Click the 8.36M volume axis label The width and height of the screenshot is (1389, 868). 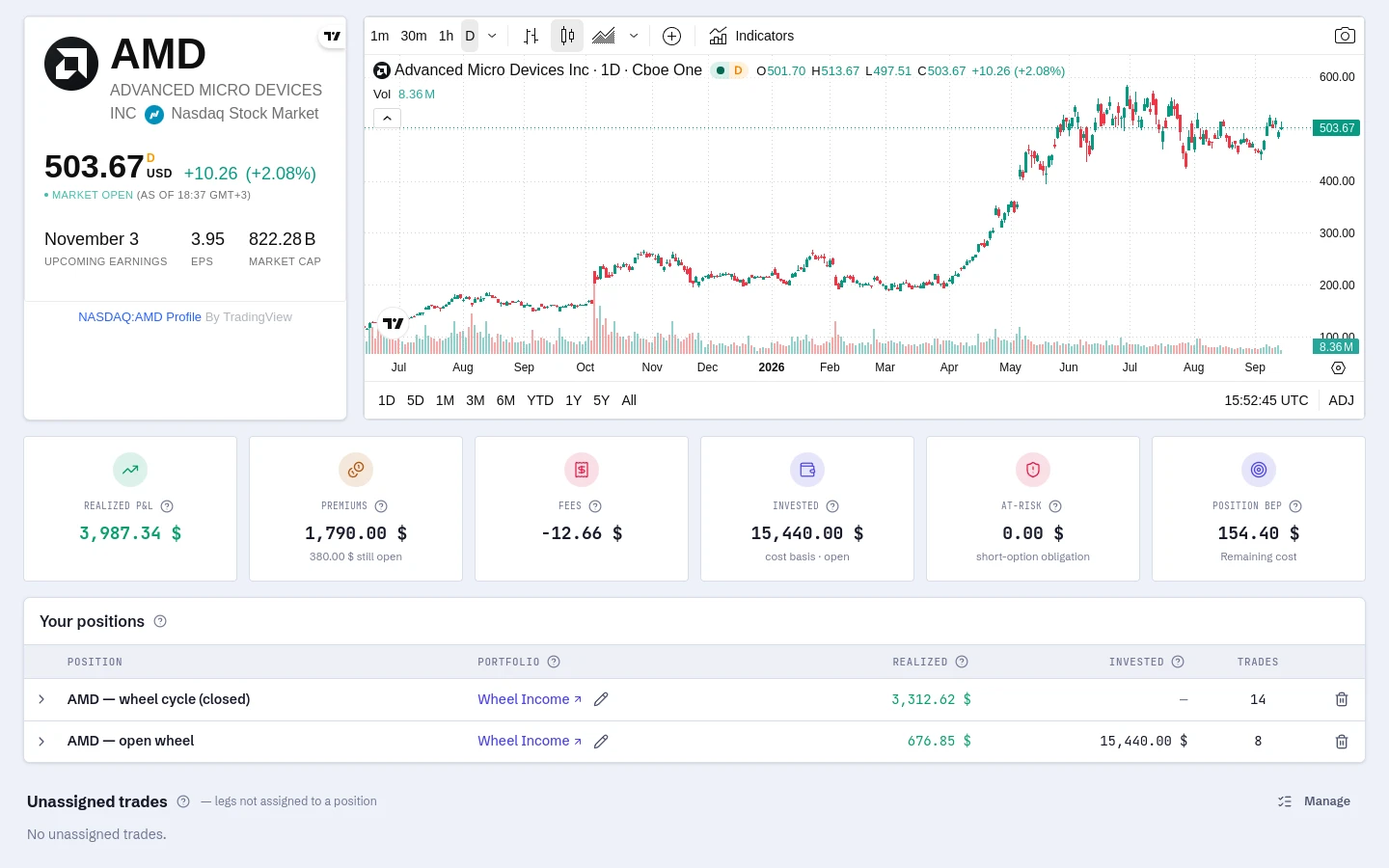[x=1336, y=346]
